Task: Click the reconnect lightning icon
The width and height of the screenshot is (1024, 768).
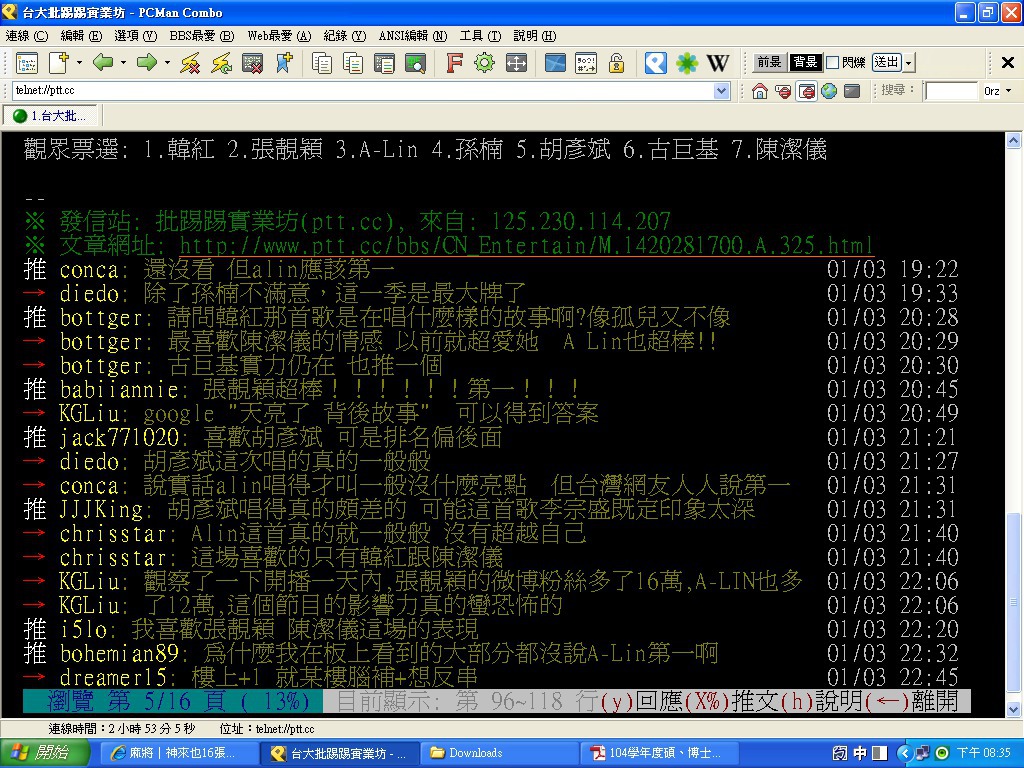Action: [x=221, y=63]
